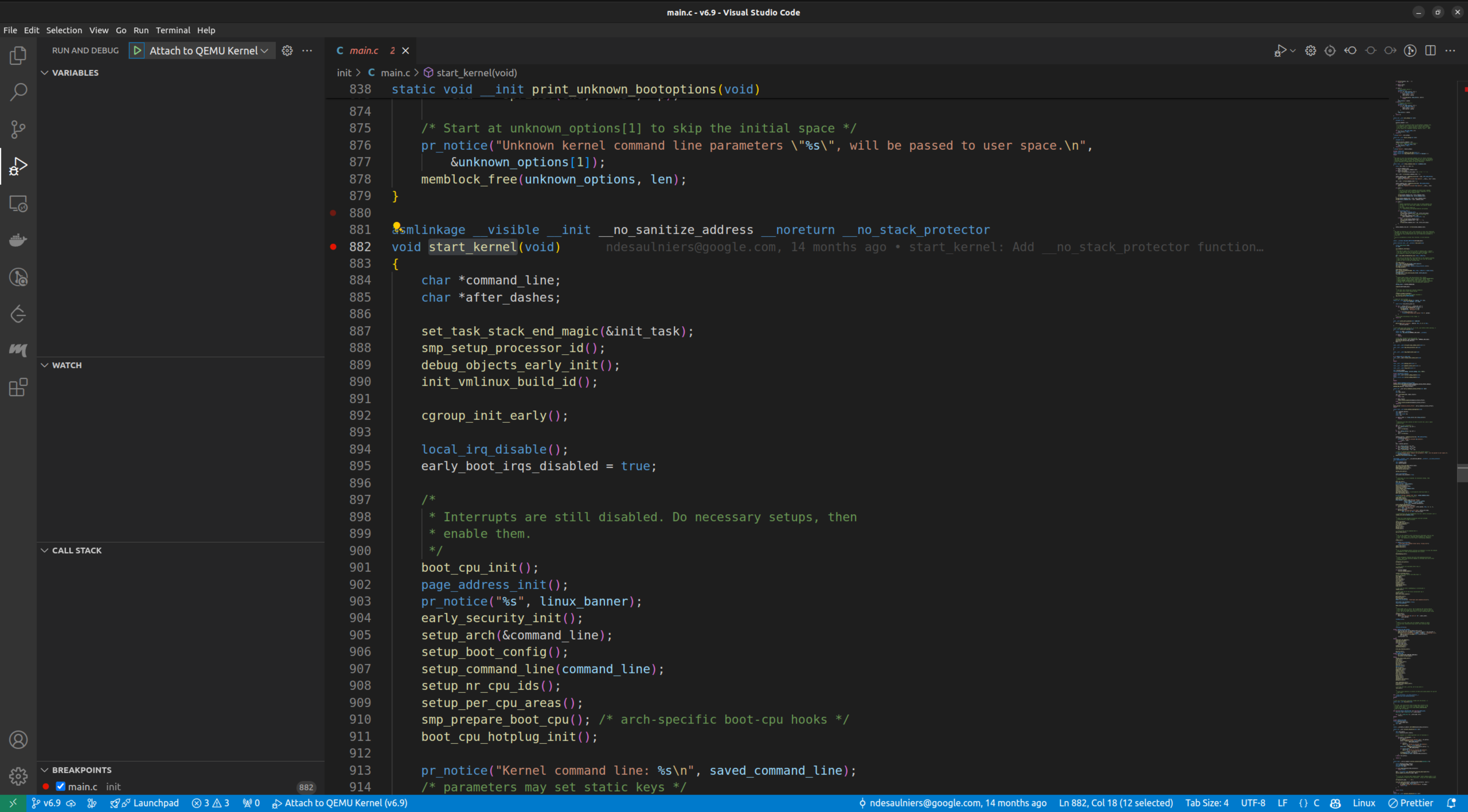Click editor title gear settings icon

coord(1311,51)
